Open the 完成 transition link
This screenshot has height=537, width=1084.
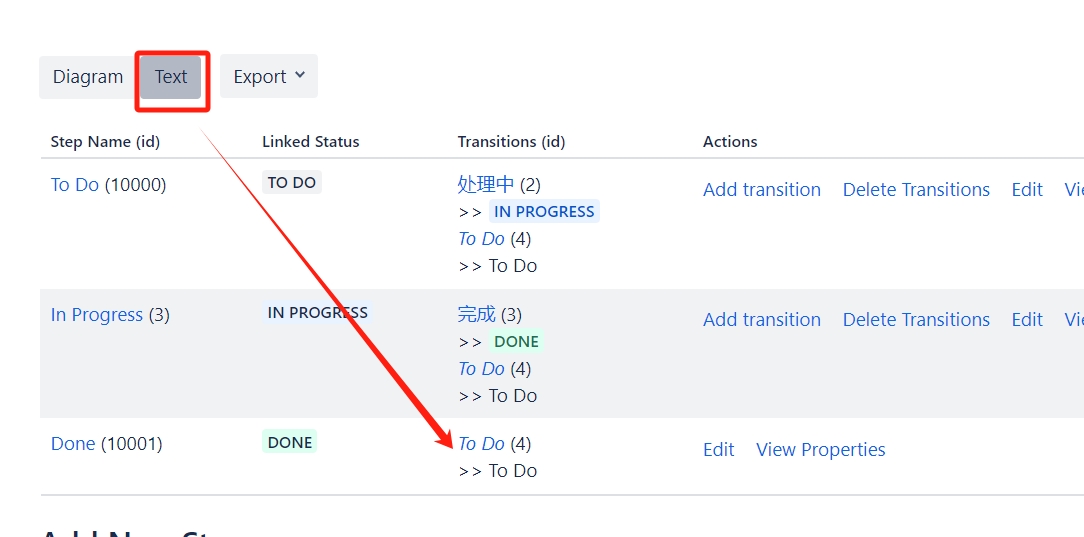477,314
